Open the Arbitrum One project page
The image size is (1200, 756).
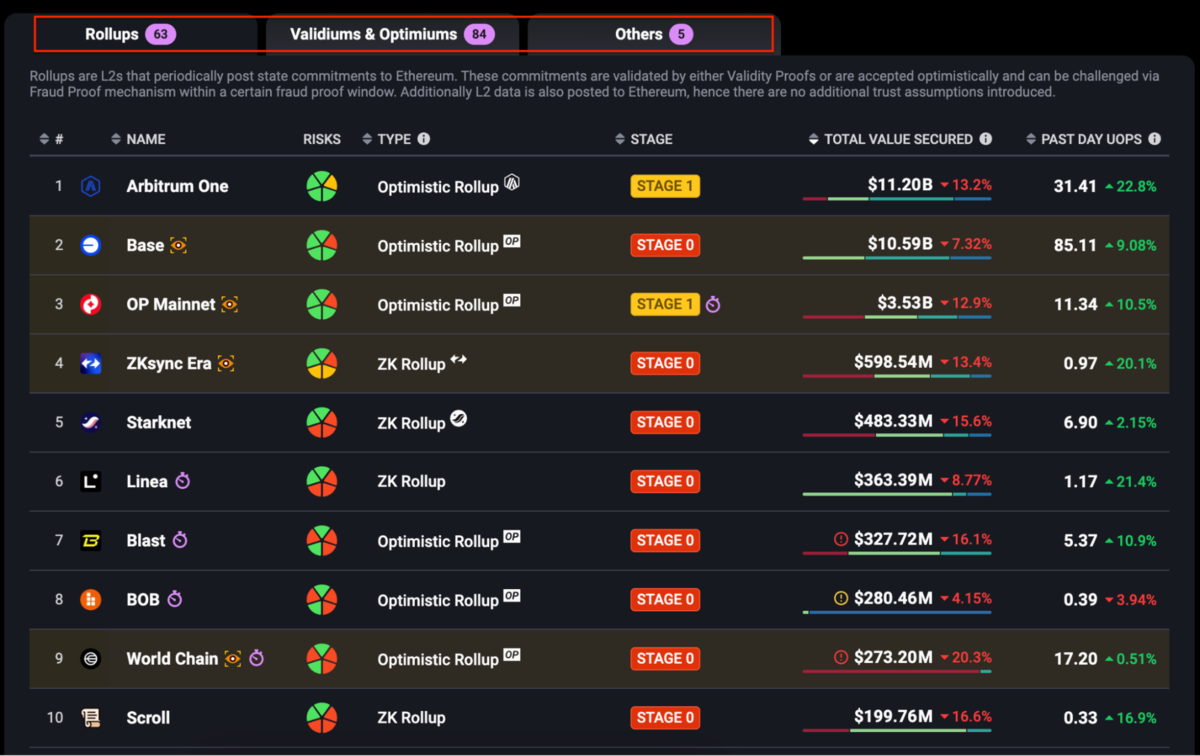(x=177, y=186)
